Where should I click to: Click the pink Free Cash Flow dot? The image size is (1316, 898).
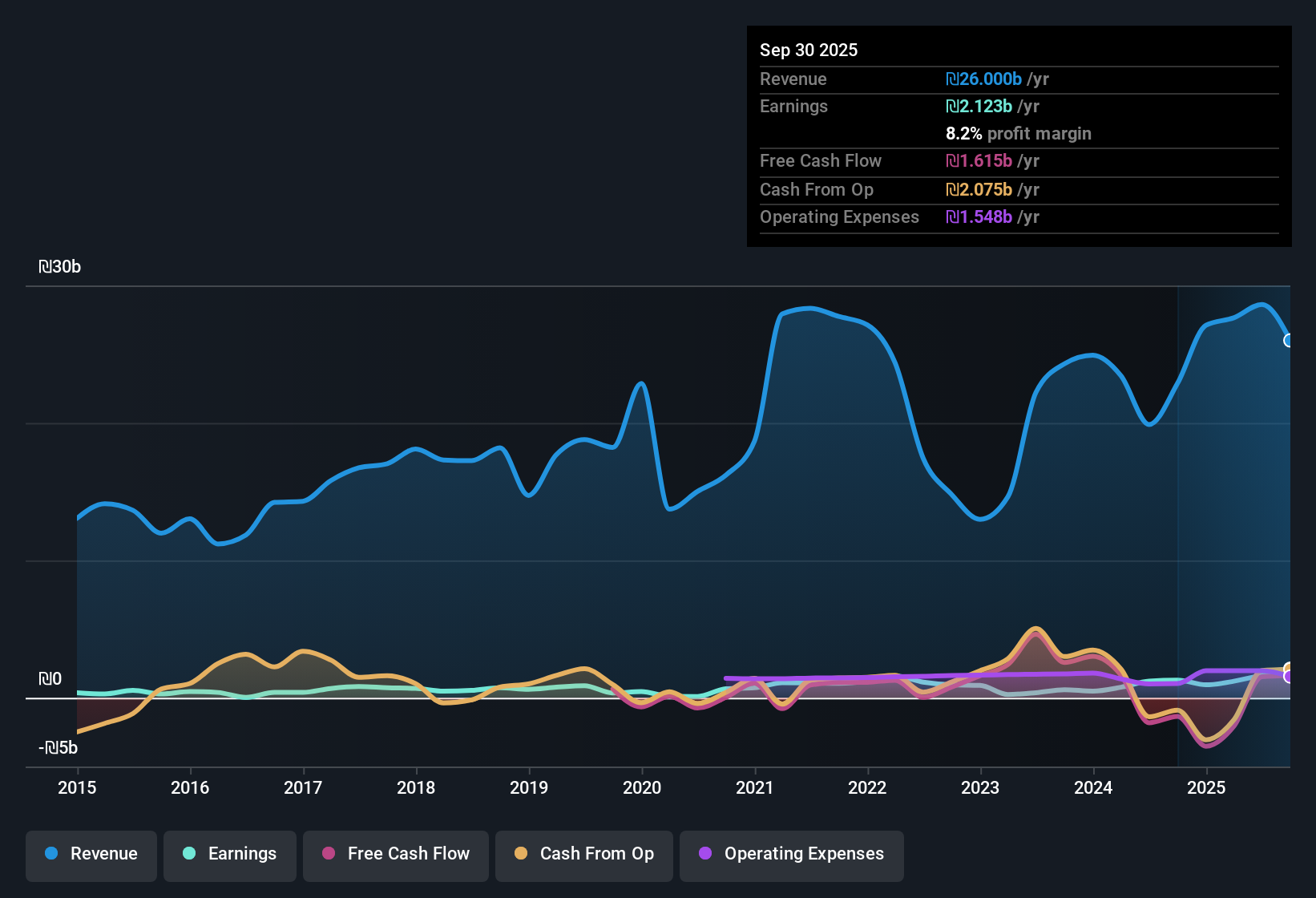[x=329, y=853]
